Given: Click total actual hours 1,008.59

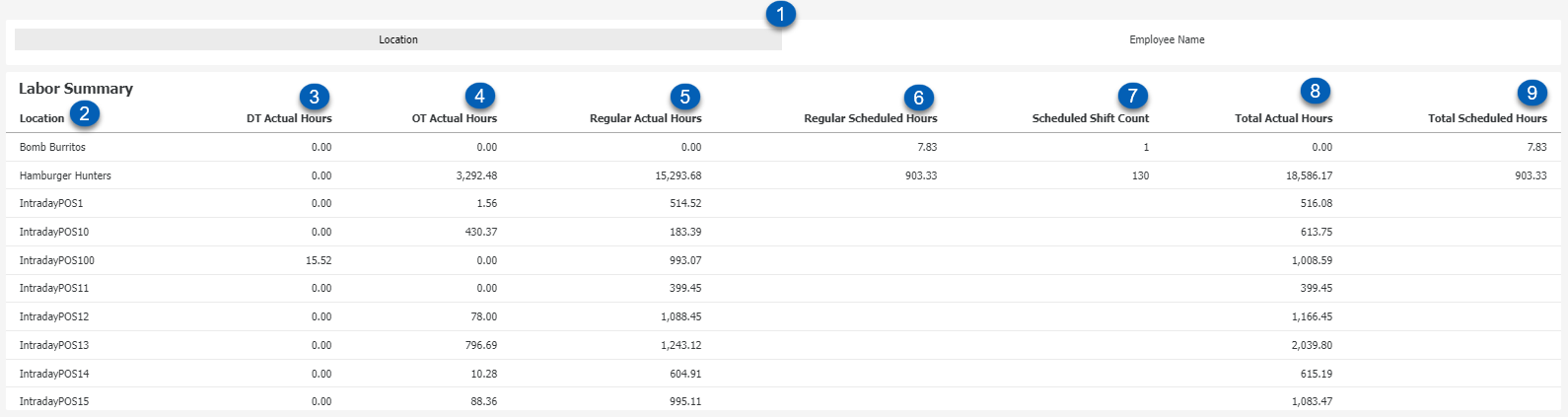Looking at the screenshot, I should click(1312, 260).
